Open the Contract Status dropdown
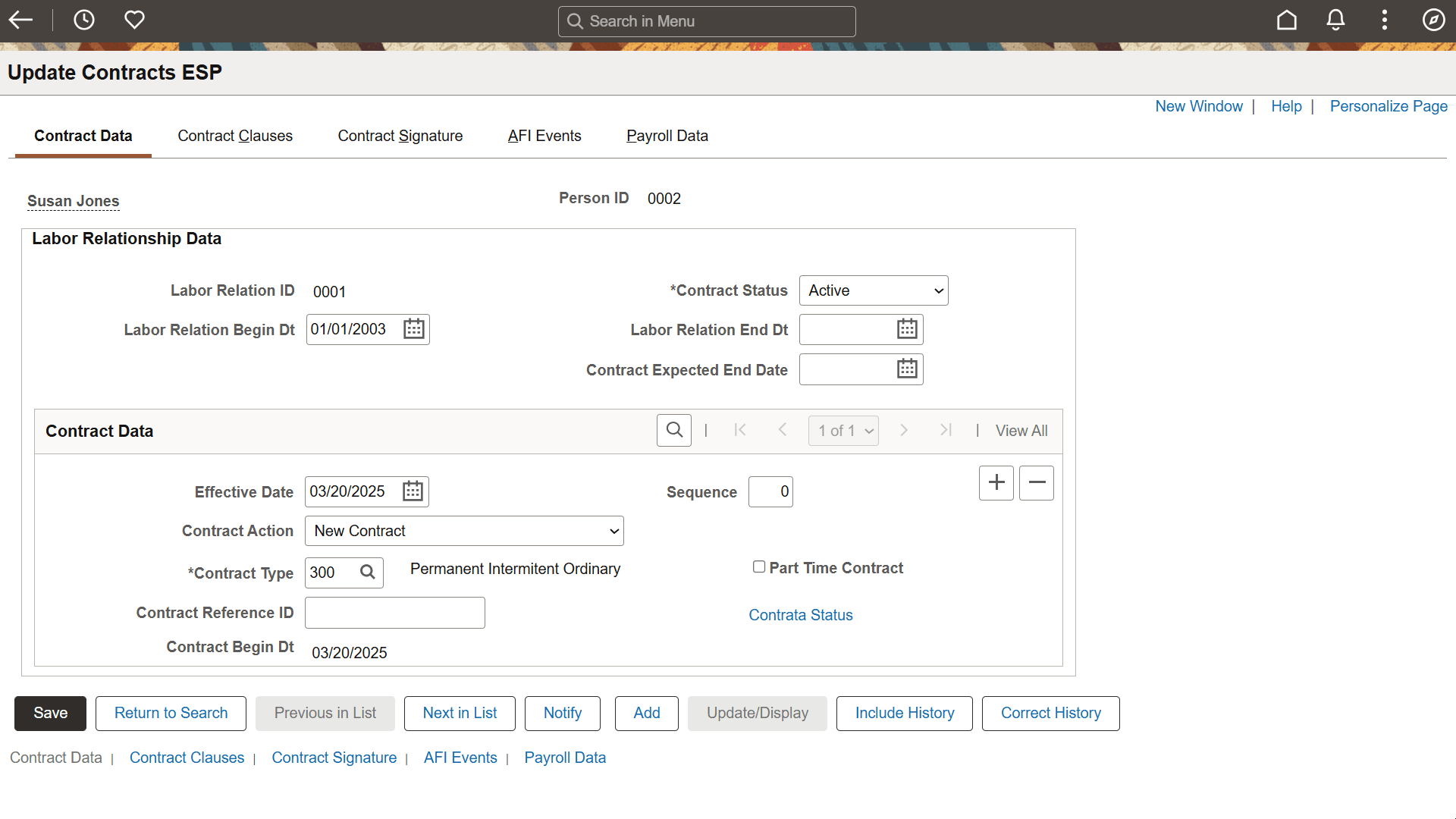1456x819 pixels. pyautogui.click(x=873, y=290)
